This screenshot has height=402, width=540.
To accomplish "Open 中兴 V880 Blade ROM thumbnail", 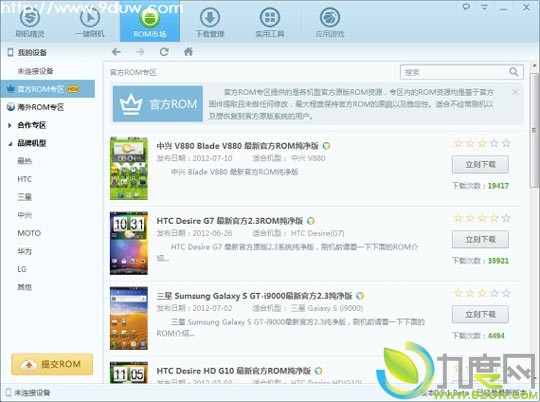I will coord(129,168).
